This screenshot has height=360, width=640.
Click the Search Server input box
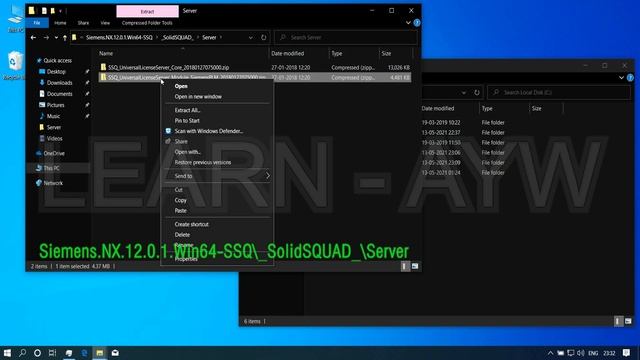click(346, 38)
